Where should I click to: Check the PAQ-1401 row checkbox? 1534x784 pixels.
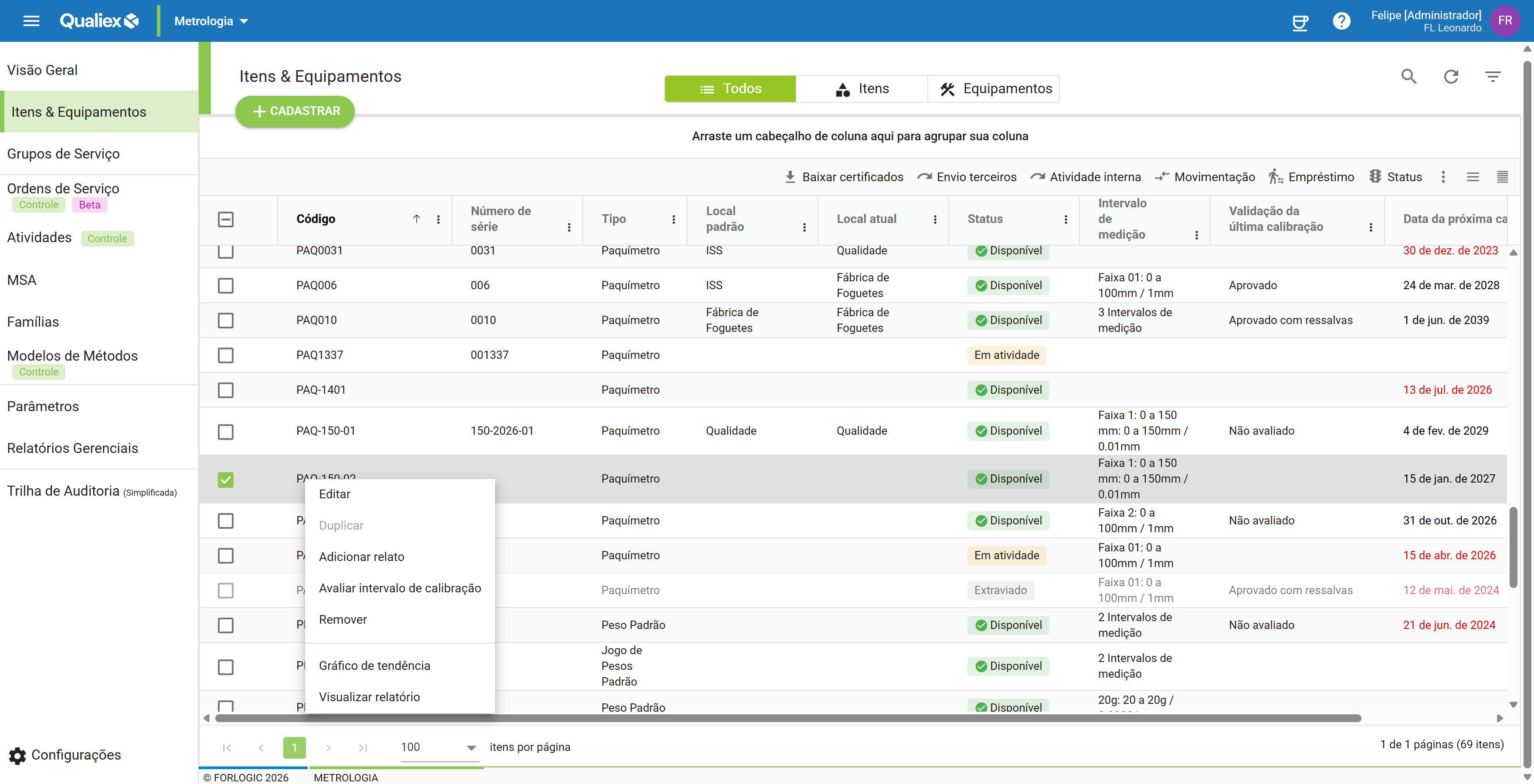(x=226, y=390)
